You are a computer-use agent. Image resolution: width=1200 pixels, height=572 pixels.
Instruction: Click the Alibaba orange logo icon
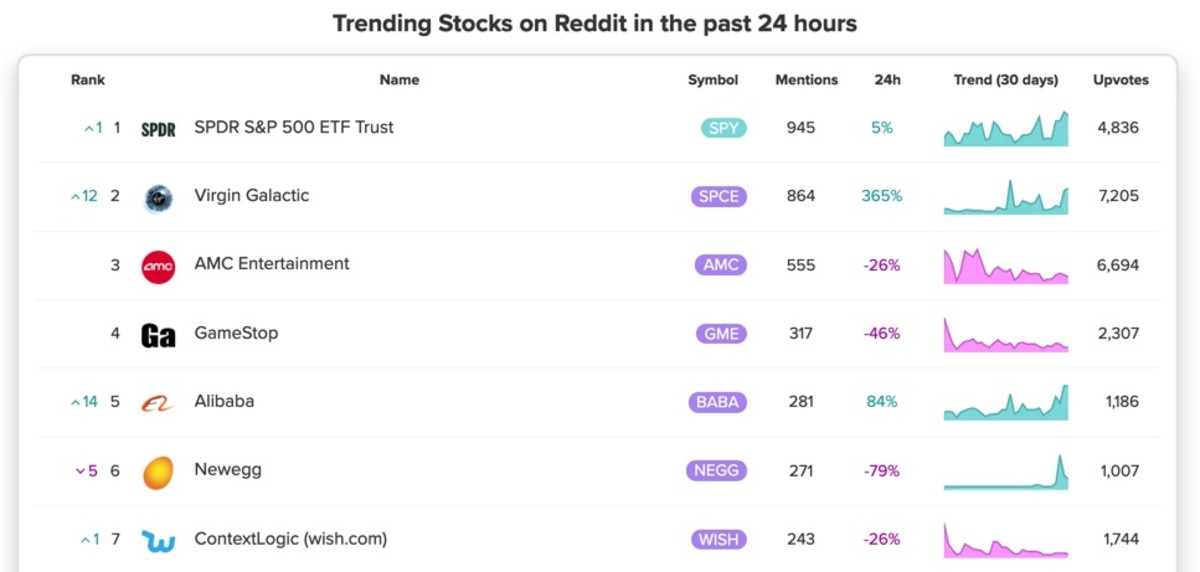[x=158, y=403]
